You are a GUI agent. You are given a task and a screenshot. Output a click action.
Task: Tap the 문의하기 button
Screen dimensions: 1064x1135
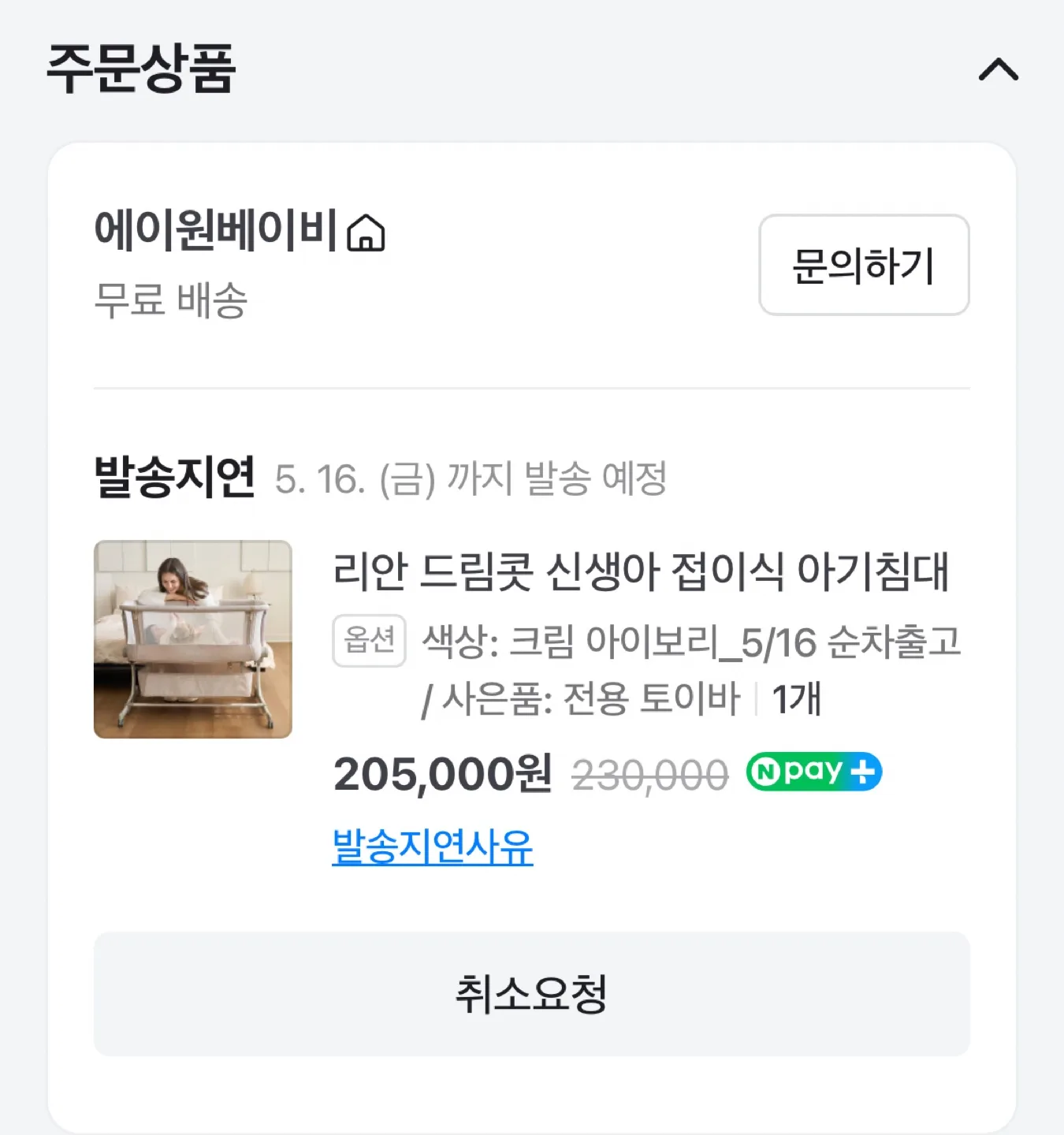point(864,265)
